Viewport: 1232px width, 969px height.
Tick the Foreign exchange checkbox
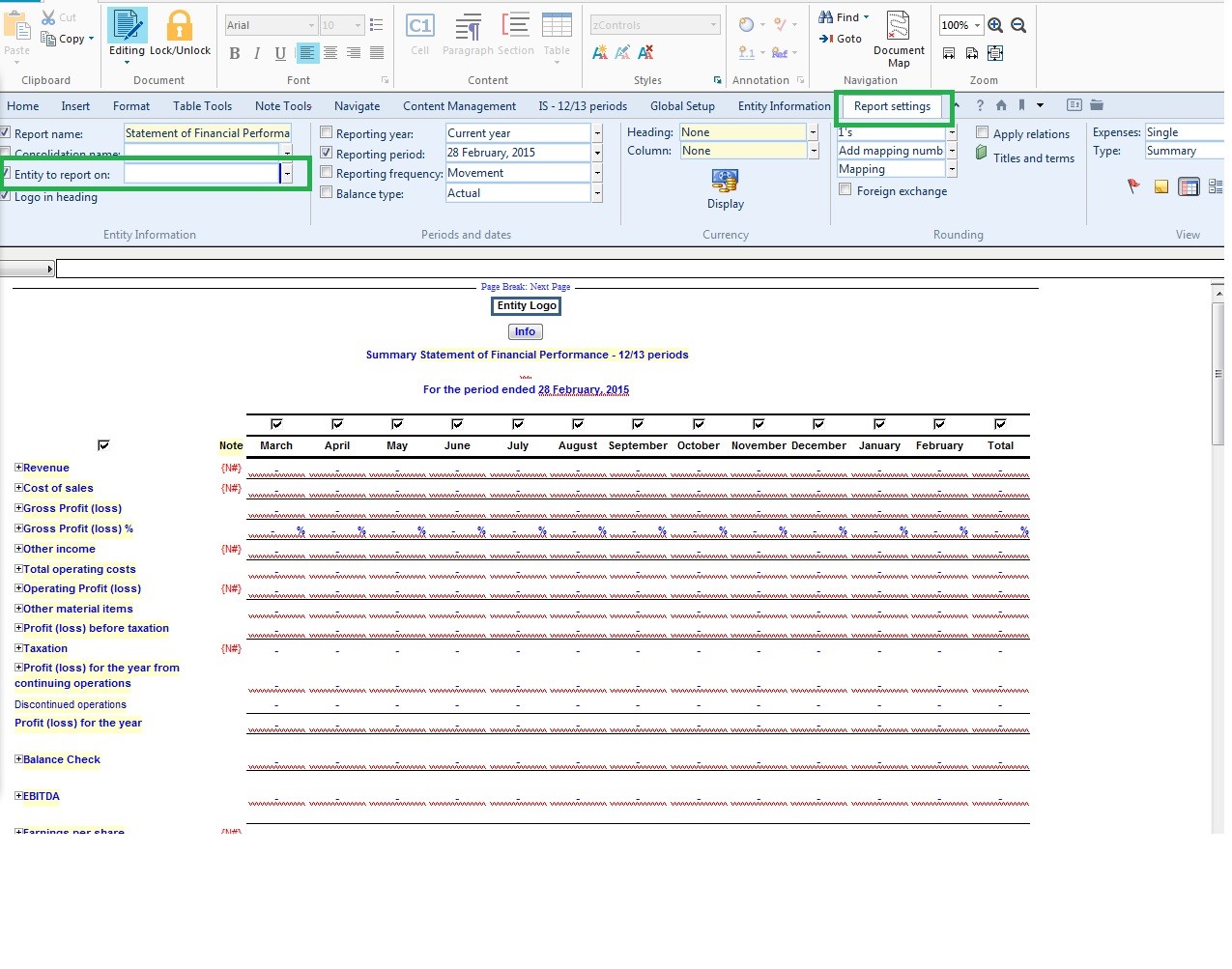tap(845, 190)
